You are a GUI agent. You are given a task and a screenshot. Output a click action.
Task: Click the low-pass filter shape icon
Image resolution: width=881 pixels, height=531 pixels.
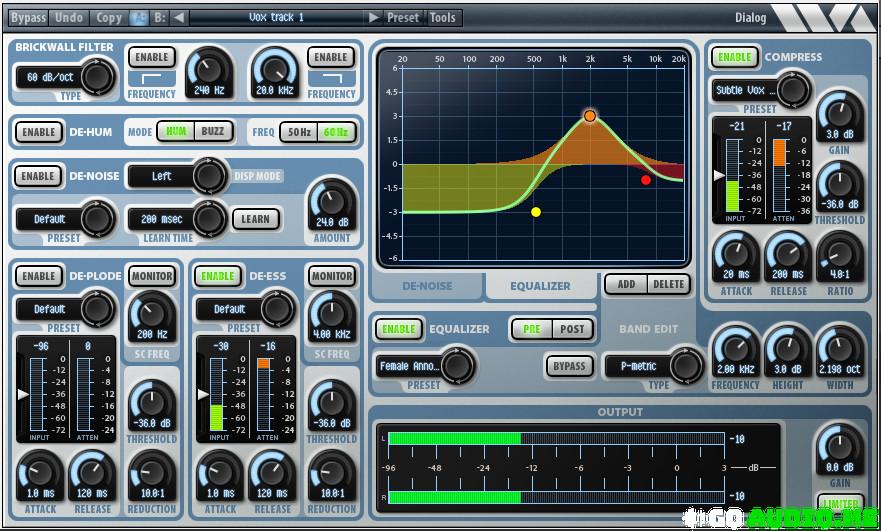(331, 78)
